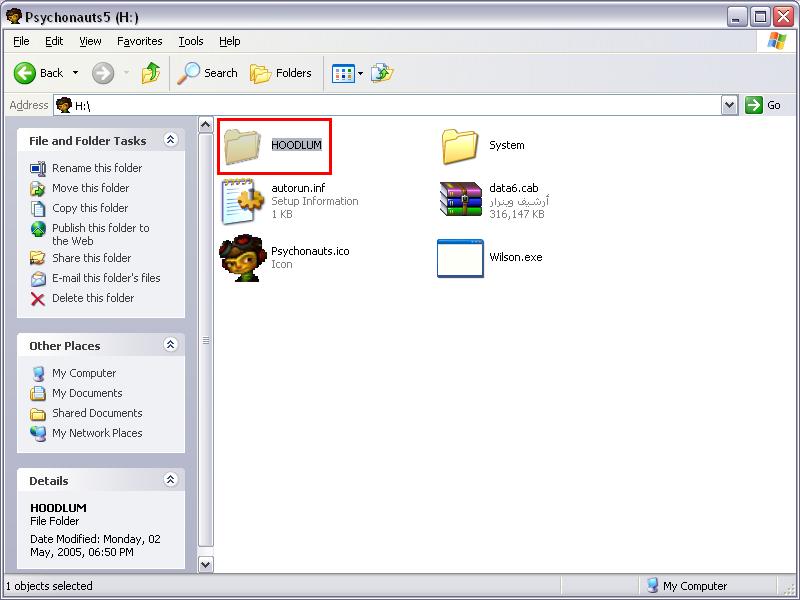Go up one folder level

click(x=151, y=73)
